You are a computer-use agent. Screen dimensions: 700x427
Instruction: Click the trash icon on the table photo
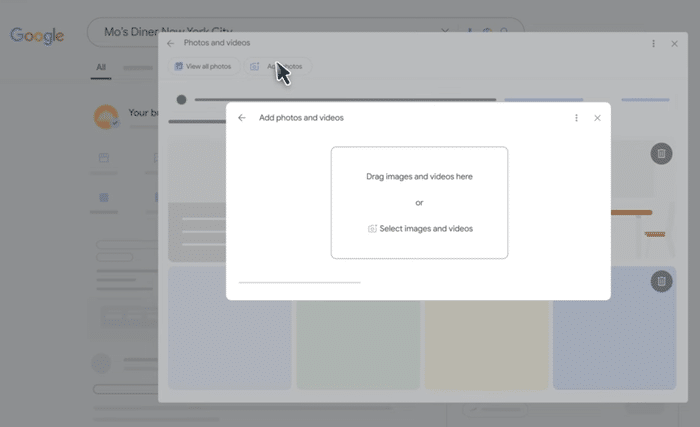(661, 154)
